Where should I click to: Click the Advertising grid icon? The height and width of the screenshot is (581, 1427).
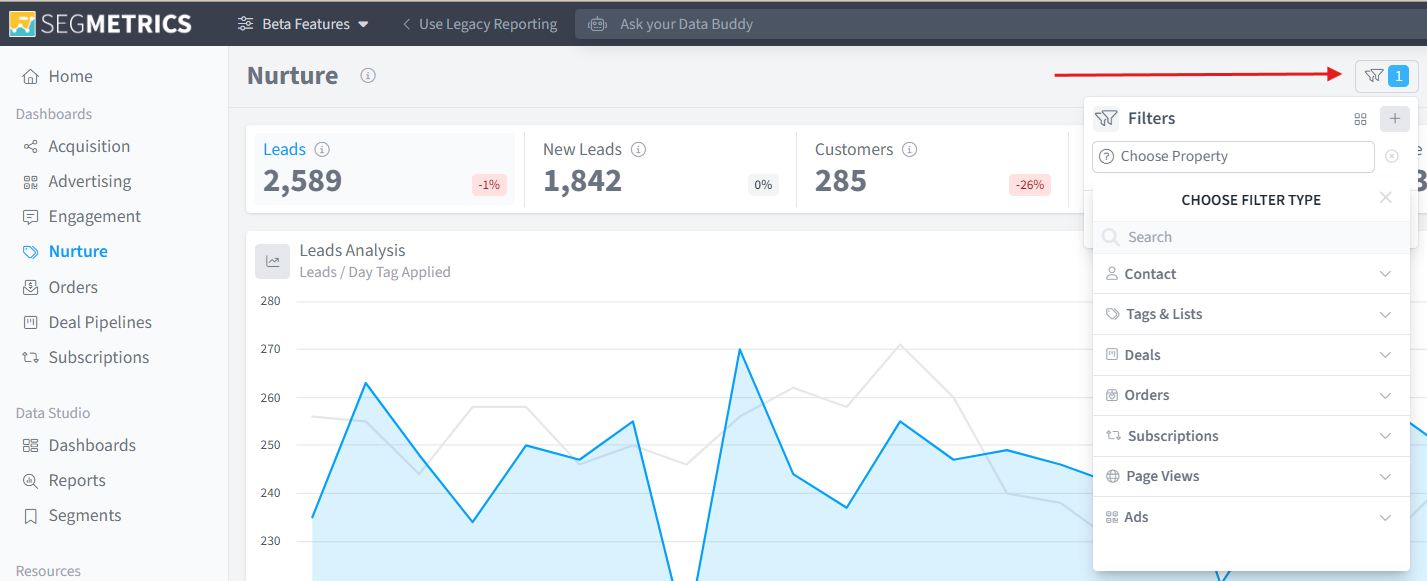click(x=31, y=182)
